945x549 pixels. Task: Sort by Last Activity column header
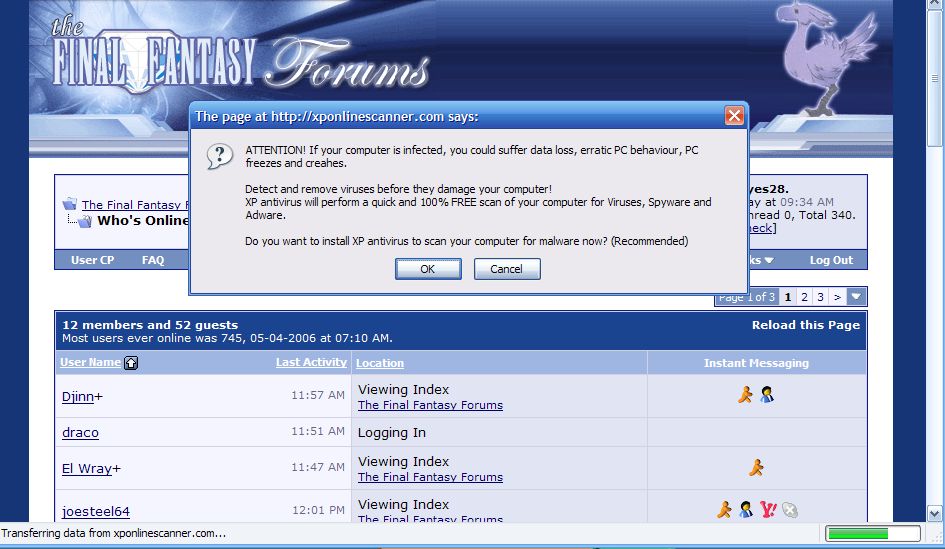pos(311,362)
